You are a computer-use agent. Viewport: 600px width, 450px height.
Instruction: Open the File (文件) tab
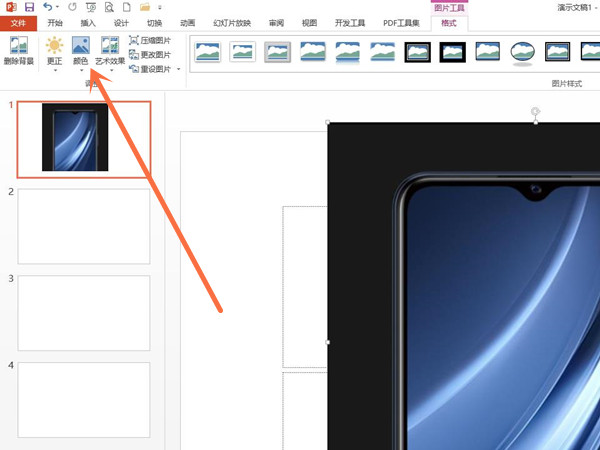[17, 23]
